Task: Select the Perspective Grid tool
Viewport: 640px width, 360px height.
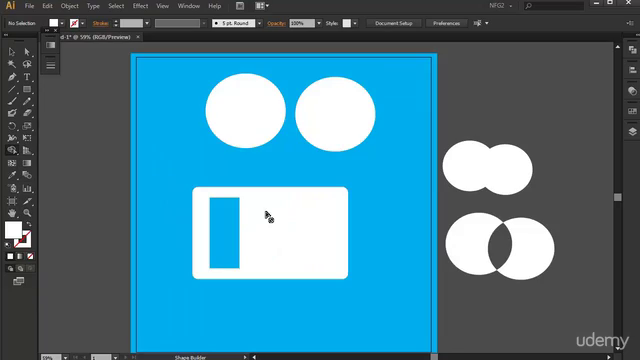Action: 27,150
